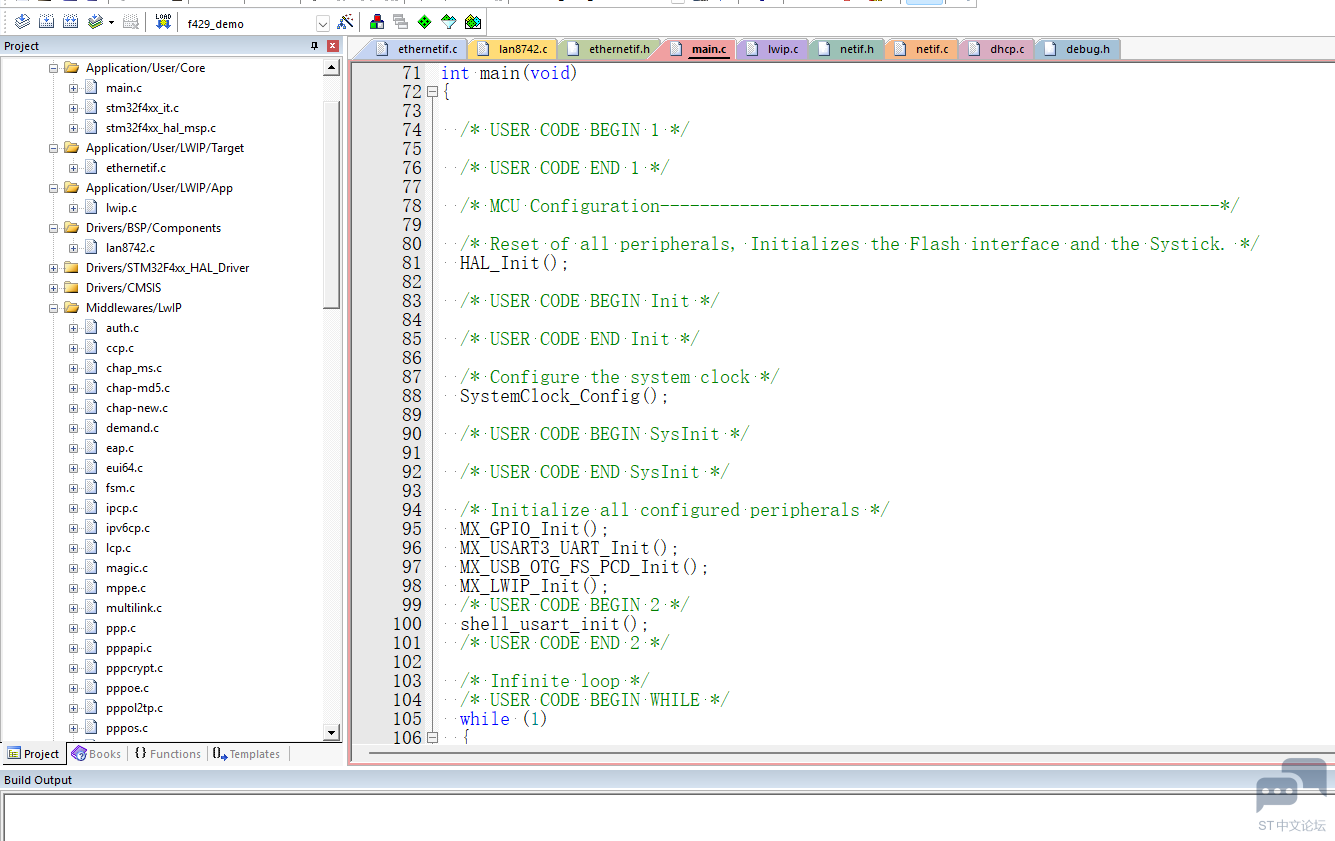1335x841 pixels.
Task: Pin the Project panel with pushpin icon
Action: coord(315,46)
